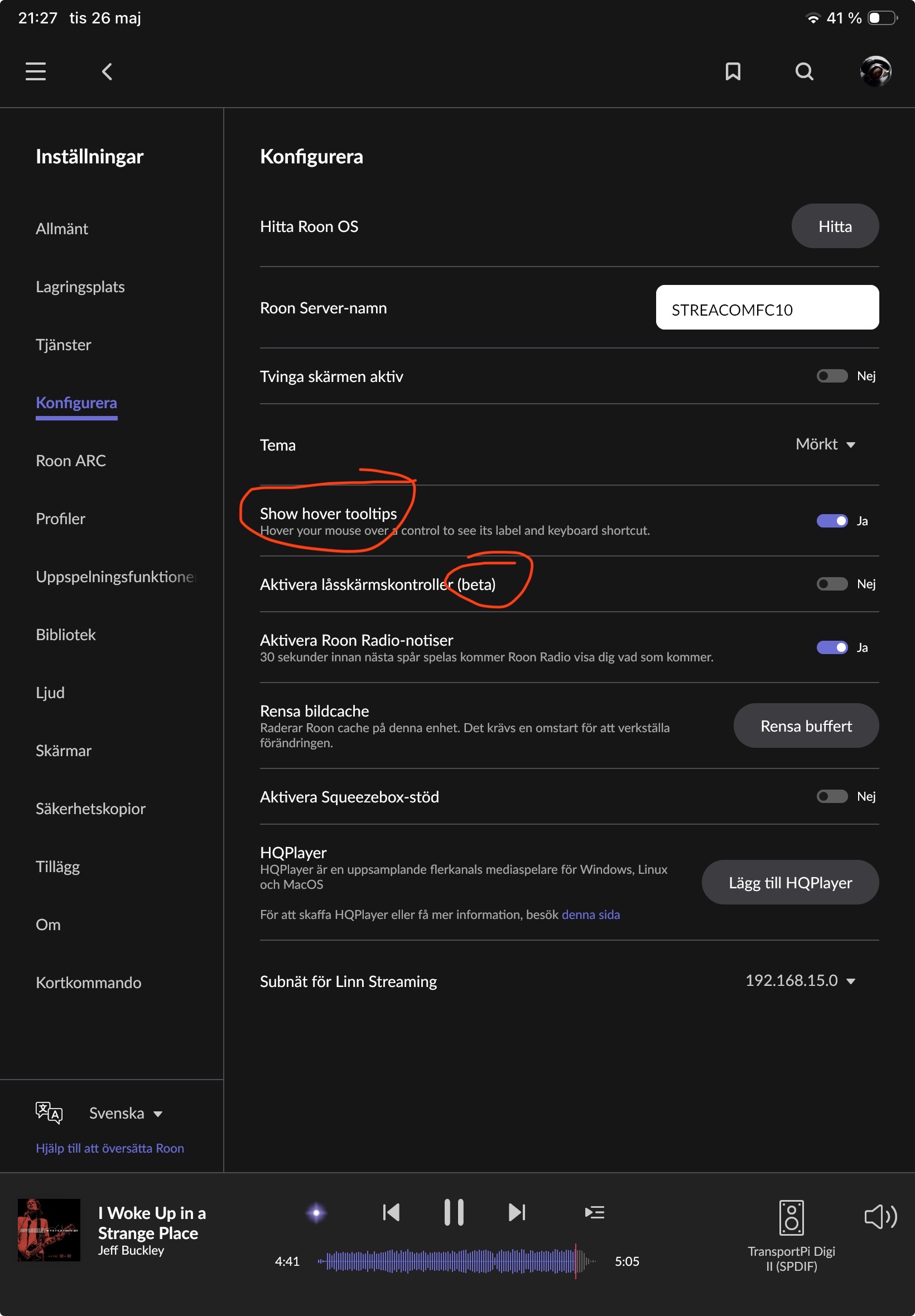Open the Subnät för Linn Streaming dropdown
This screenshot has width=915, height=1316.
(800, 981)
